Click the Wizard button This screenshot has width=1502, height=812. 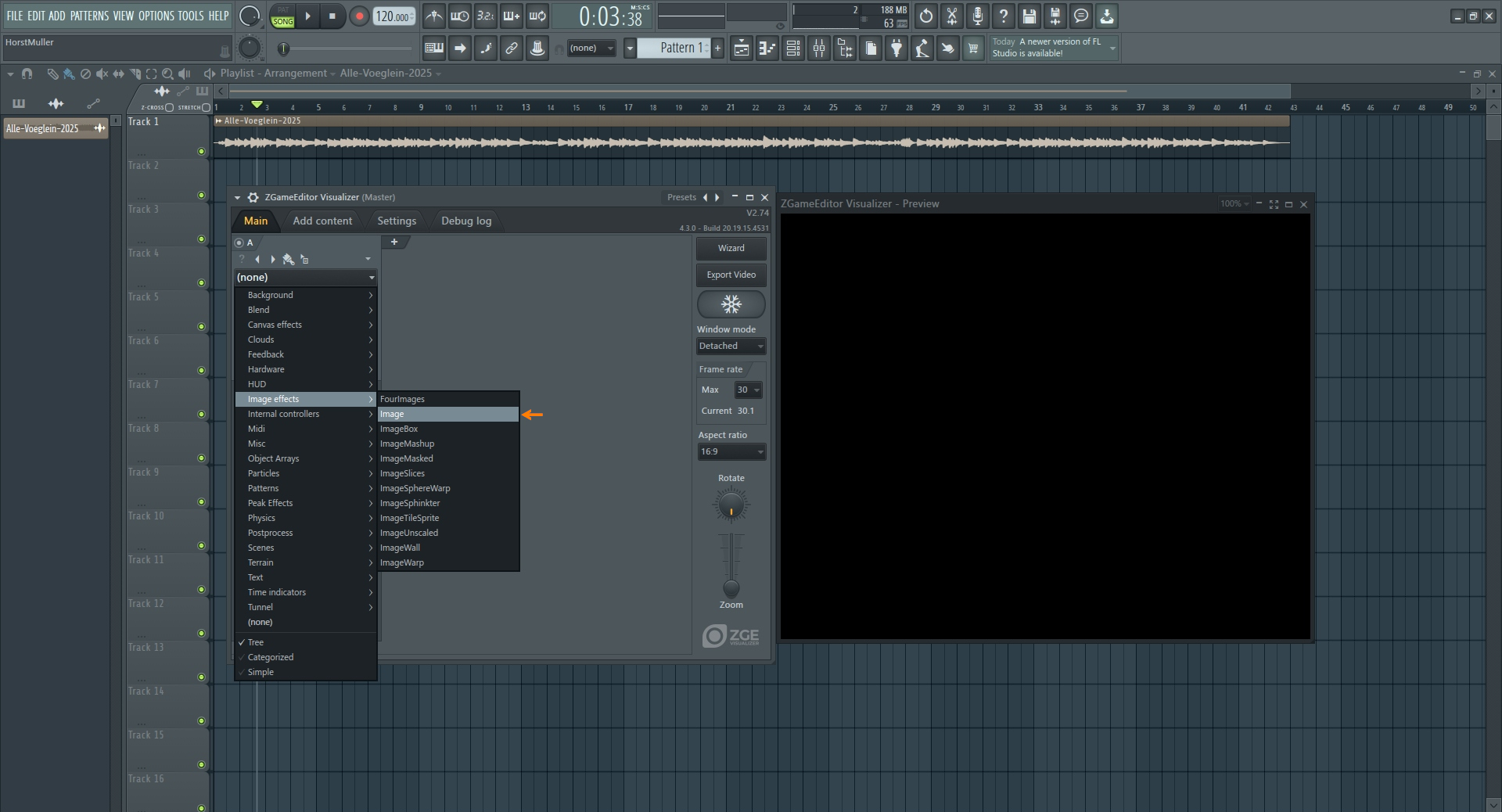tap(731, 248)
